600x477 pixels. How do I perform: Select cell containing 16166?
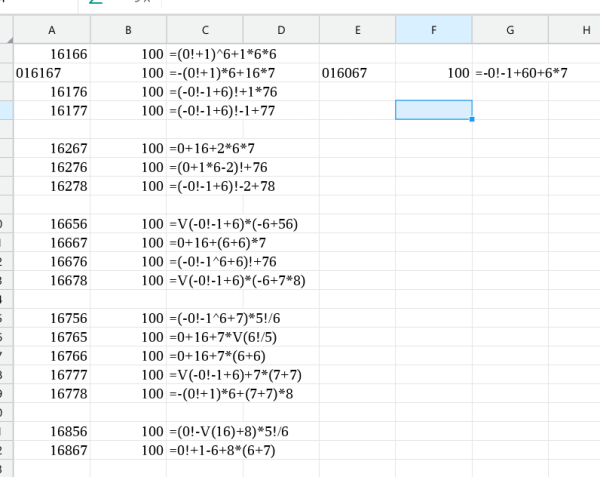click(x=52, y=54)
